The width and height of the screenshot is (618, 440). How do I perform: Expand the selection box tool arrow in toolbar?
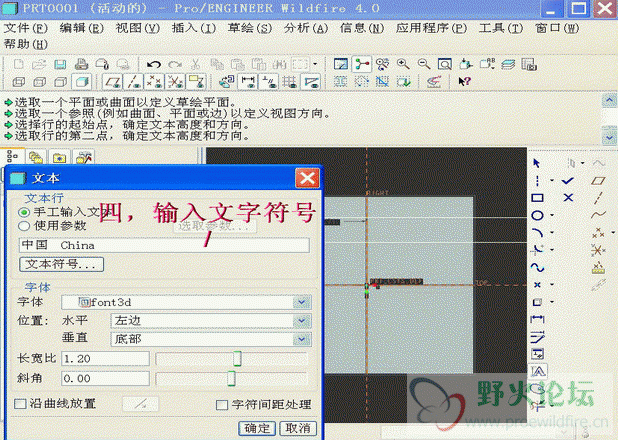315,64
